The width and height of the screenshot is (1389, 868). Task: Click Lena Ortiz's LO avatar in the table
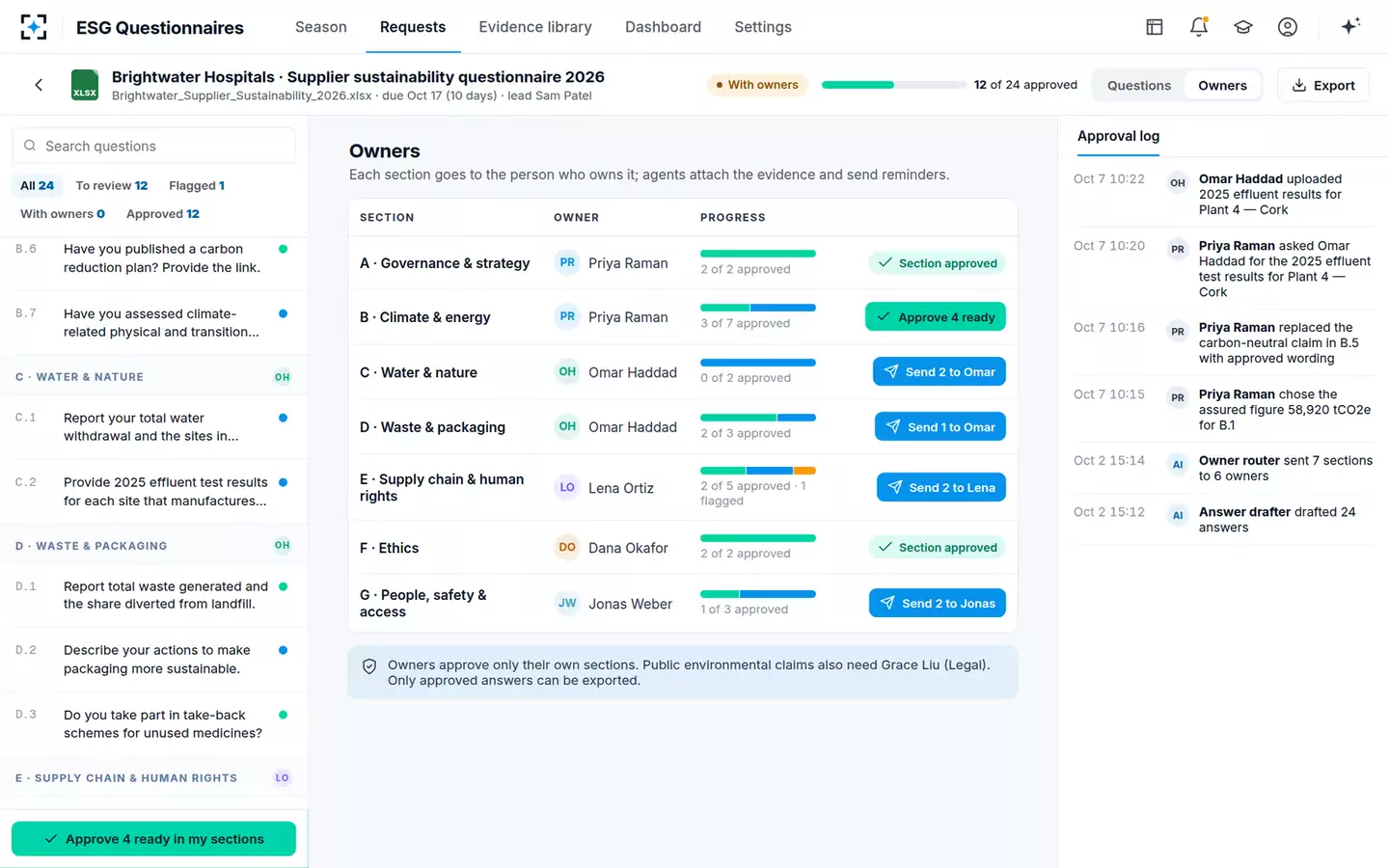pyautogui.click(x=567, y=487)
